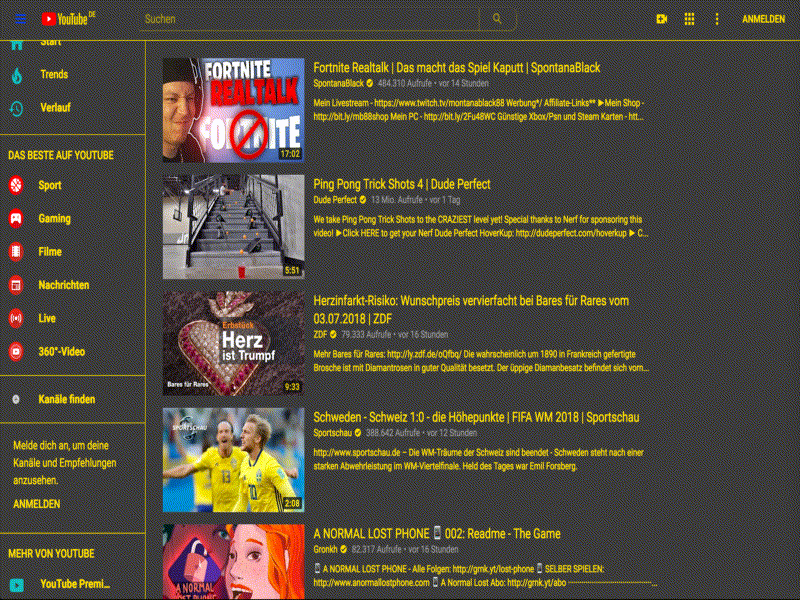Click the 9:33 duration badge
The width and height of the screenshot is (800, 600).
pos(292,387)
